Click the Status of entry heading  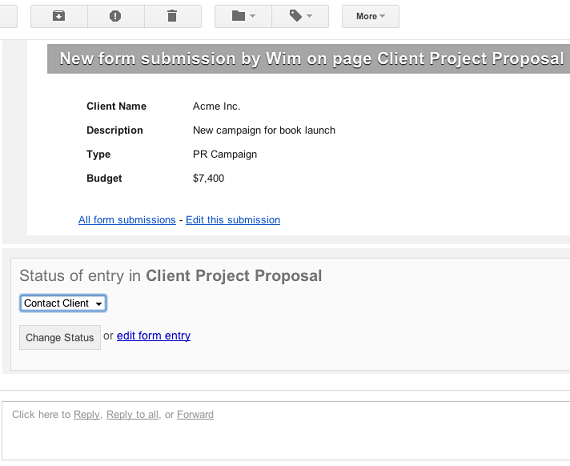point(170,276)
